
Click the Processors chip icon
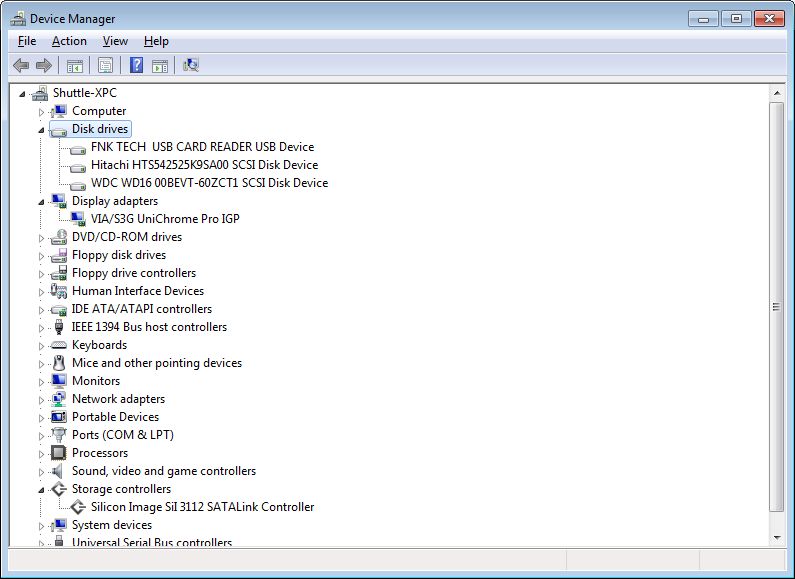[x=59, y=453]
